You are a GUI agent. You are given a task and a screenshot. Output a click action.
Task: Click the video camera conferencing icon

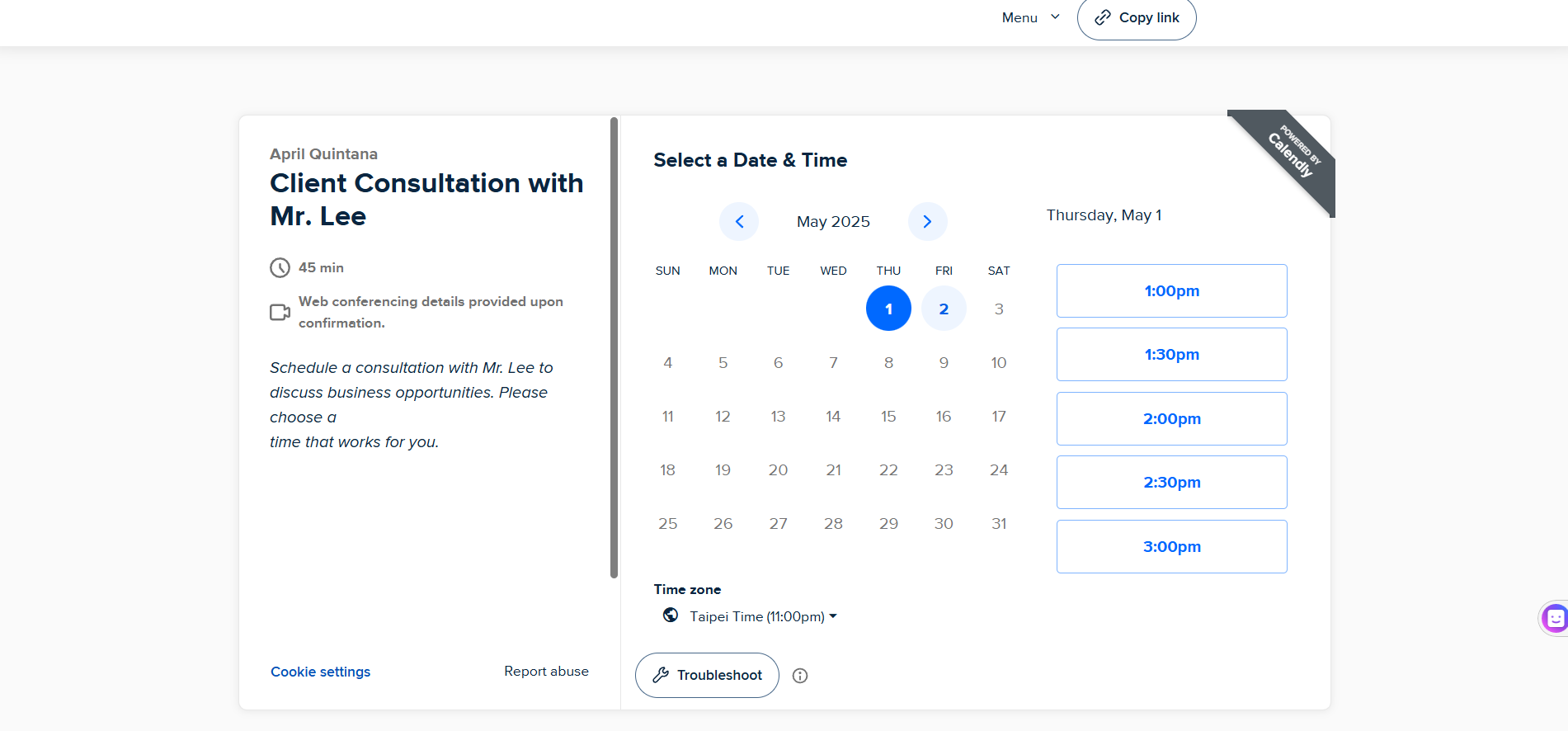coord(280,313)
